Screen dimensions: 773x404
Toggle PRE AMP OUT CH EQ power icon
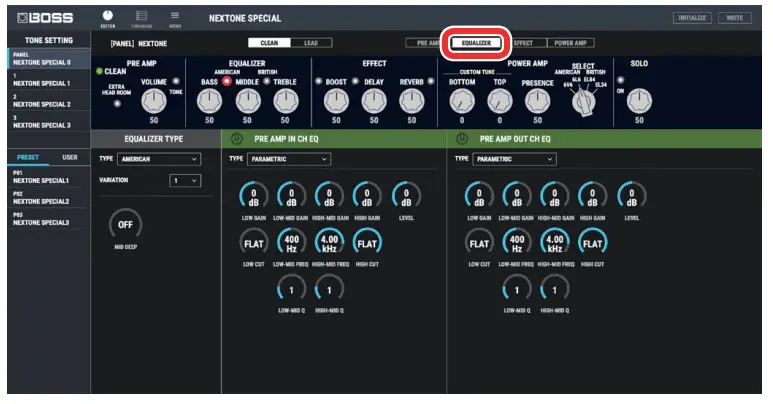(462, 139)
